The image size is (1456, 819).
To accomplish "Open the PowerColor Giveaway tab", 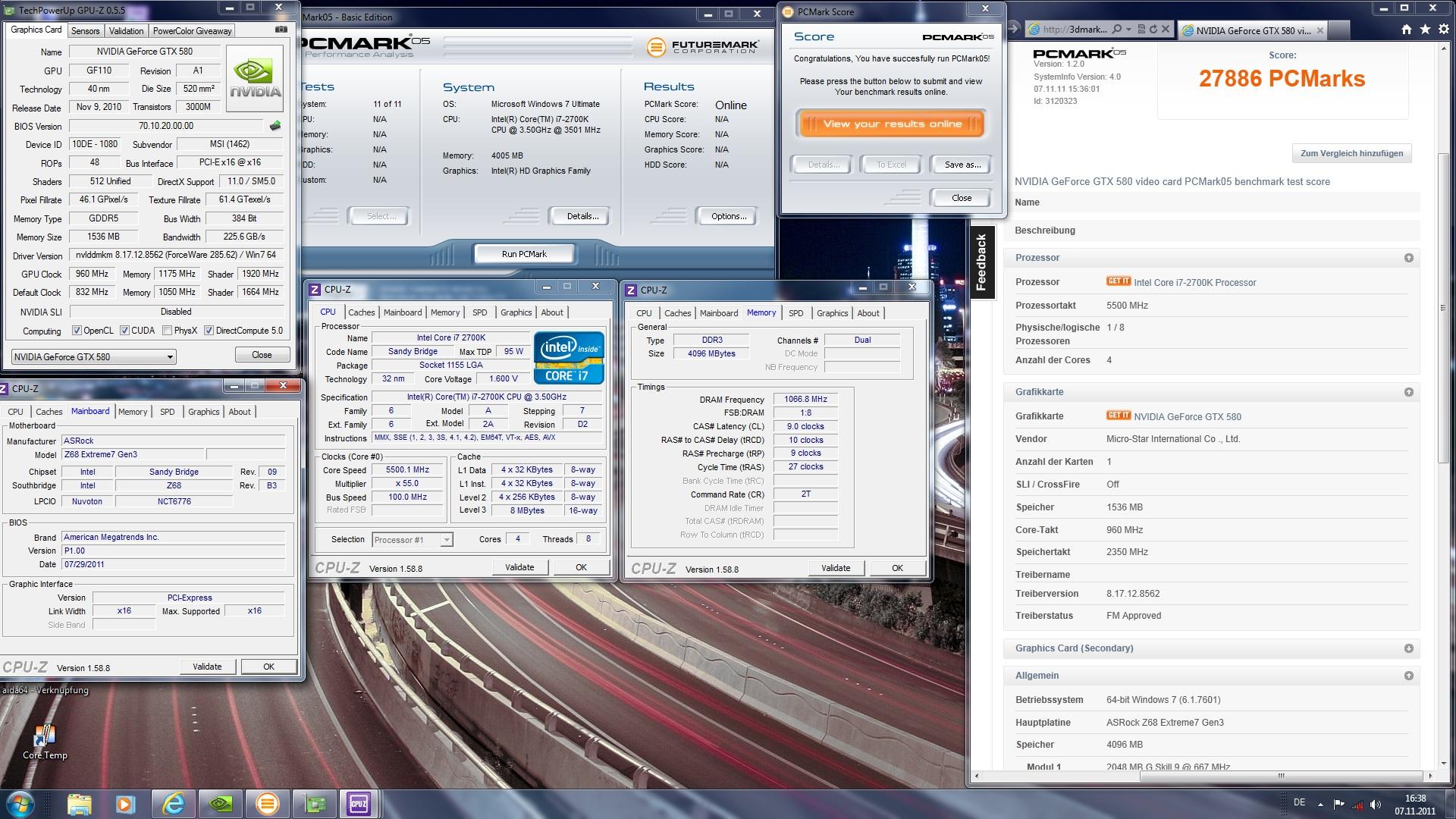I will pyautogui.click(x=192, y=31).
